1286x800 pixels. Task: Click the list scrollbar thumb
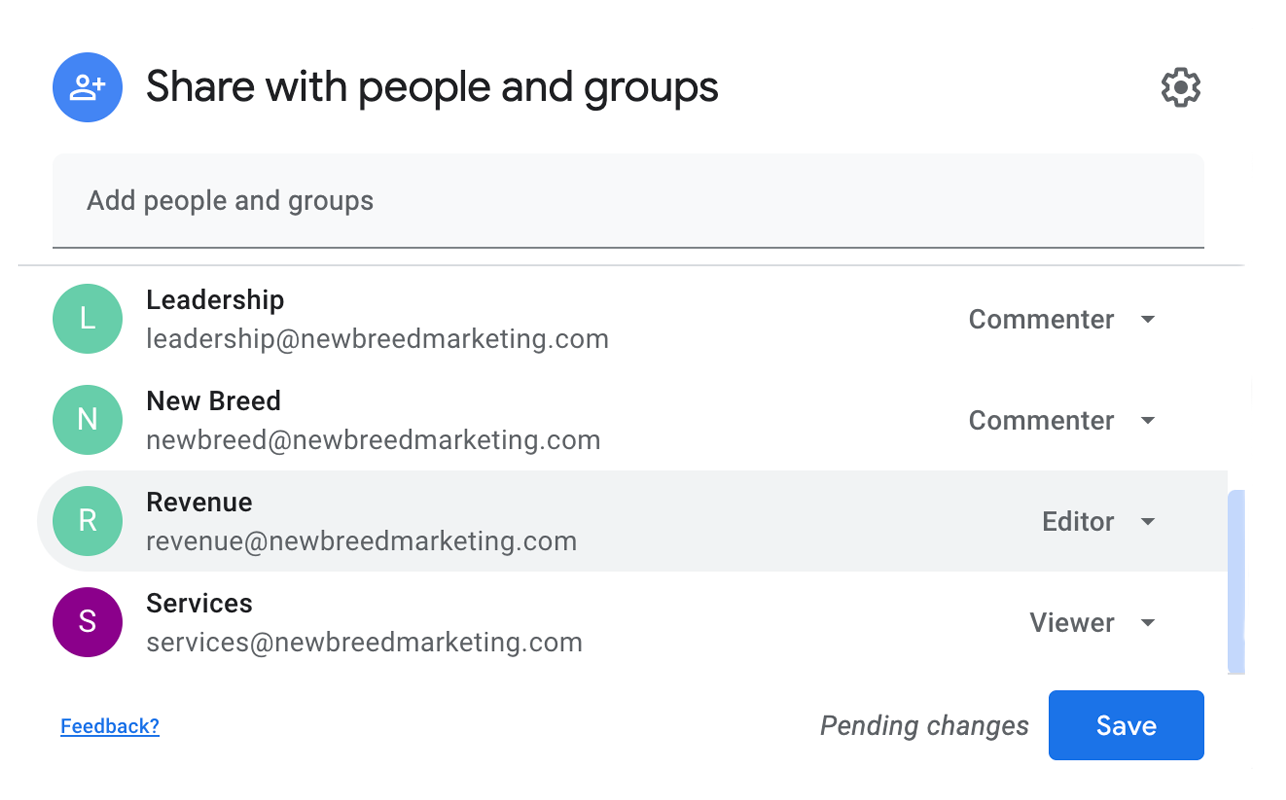(x=1236, y=580)
